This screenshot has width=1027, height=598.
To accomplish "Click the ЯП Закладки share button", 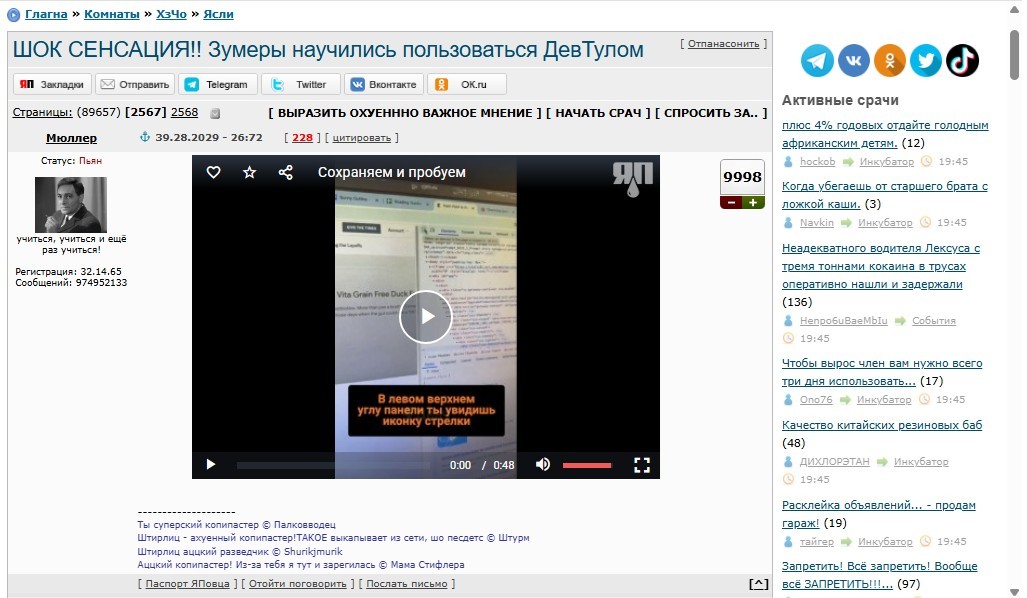I will (x=52, y=84).
